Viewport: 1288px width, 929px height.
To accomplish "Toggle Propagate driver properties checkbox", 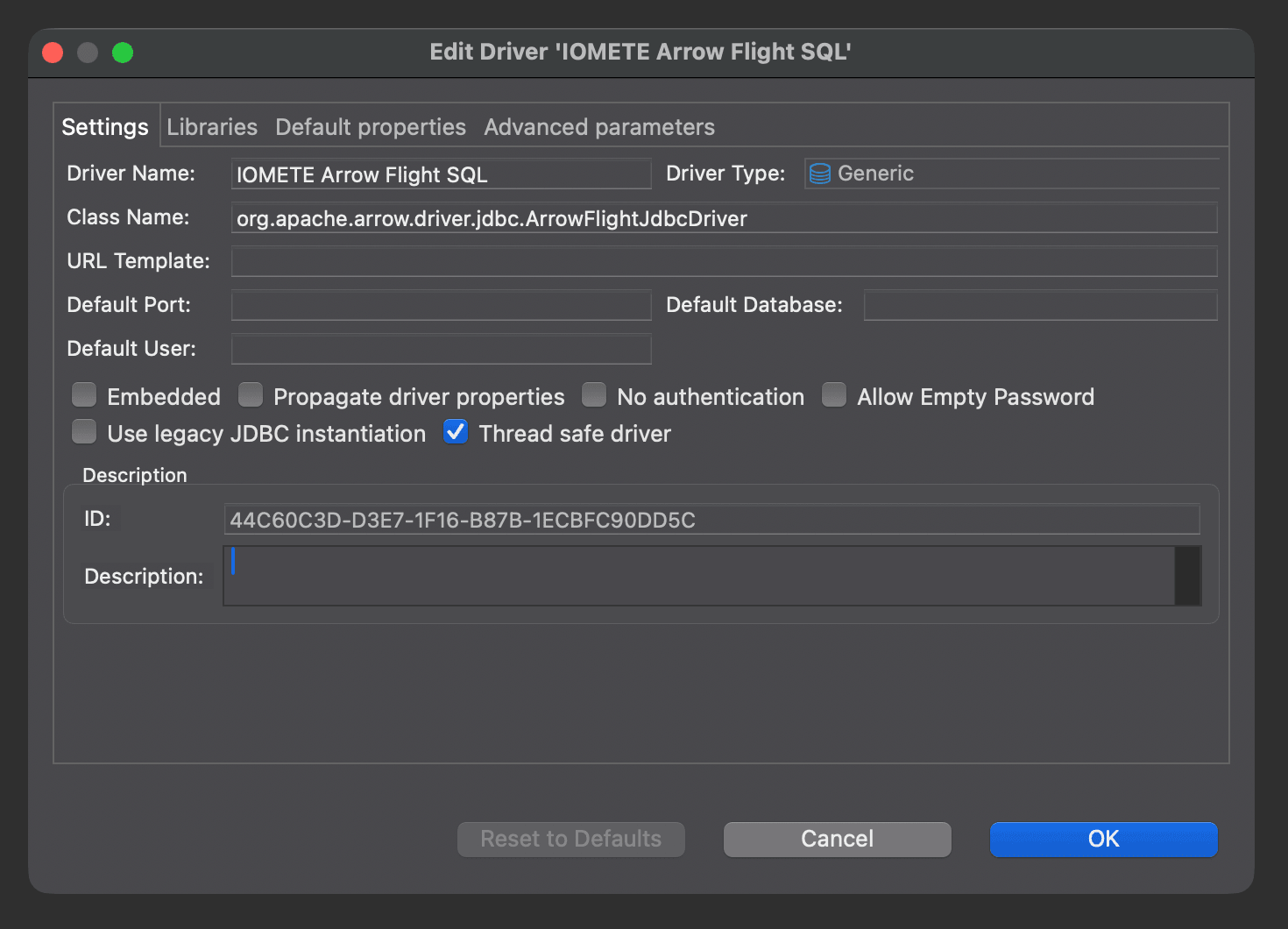I will point(251,395).
